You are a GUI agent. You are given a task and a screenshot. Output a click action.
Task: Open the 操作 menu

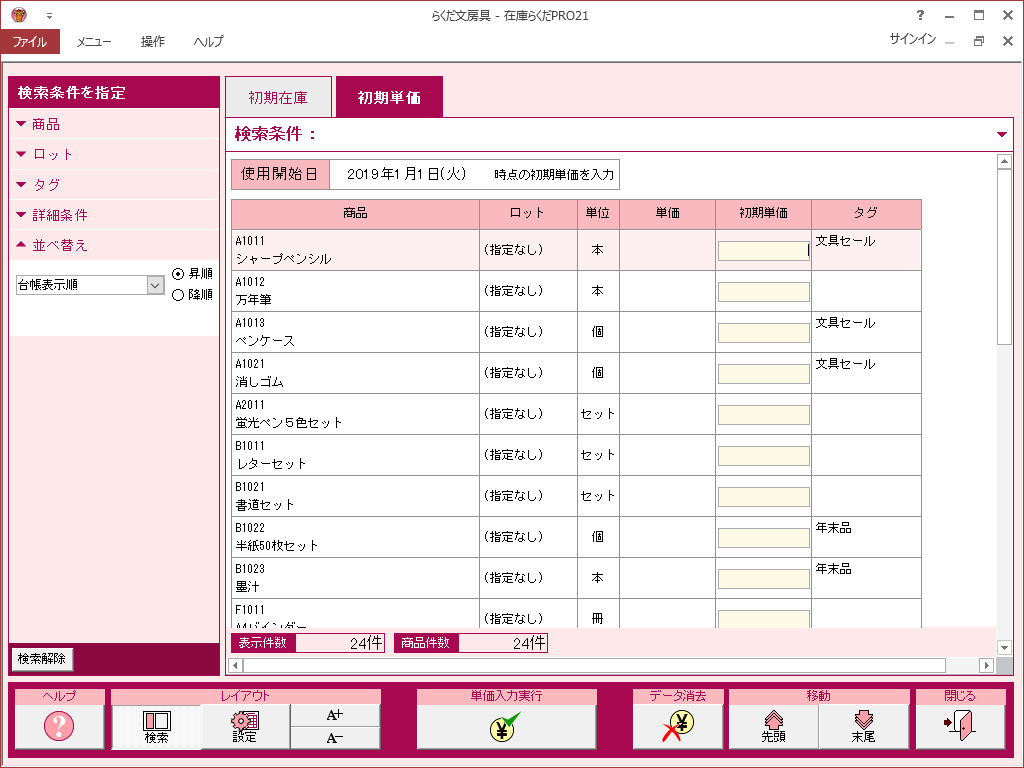point(153,41)
